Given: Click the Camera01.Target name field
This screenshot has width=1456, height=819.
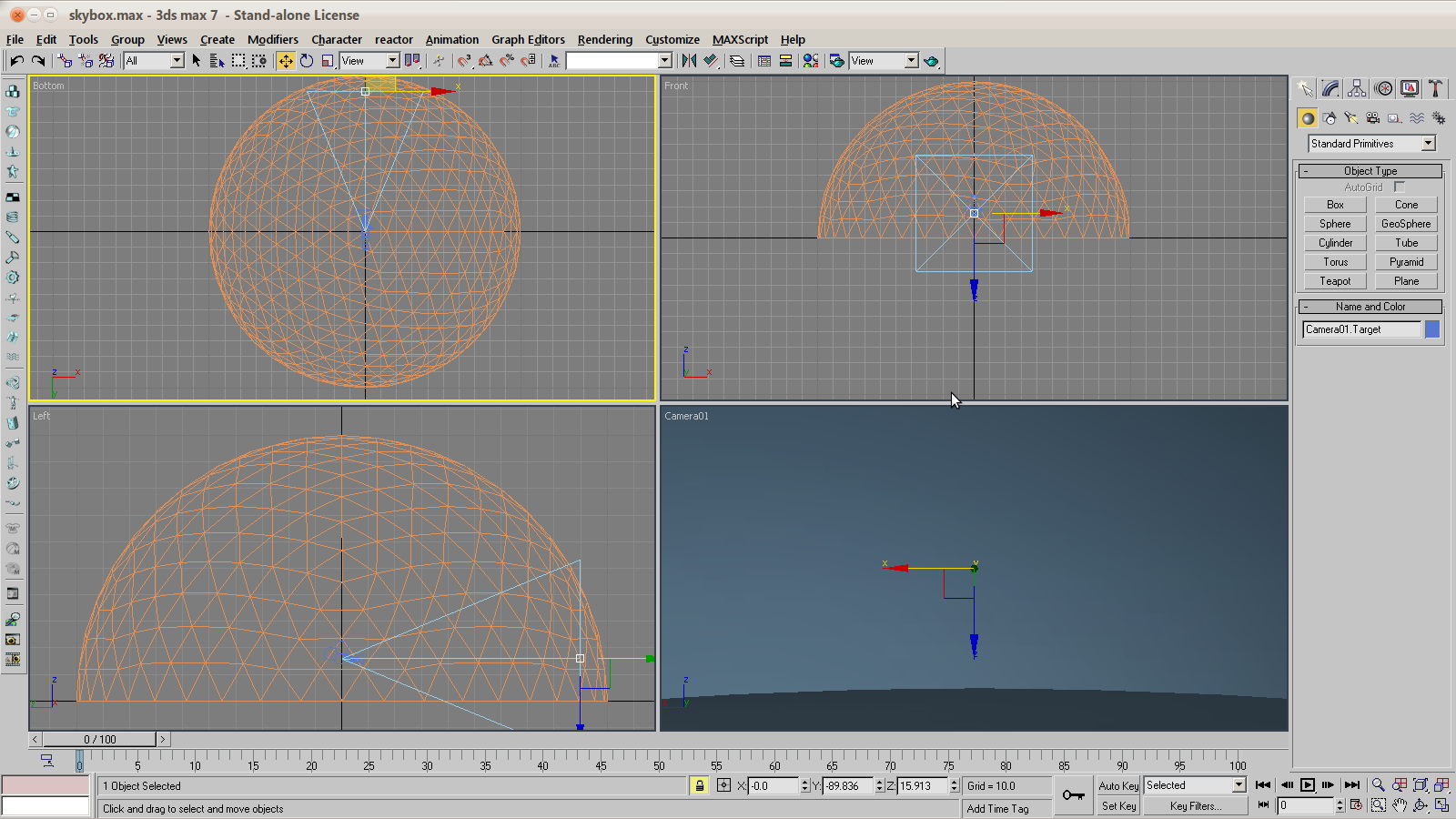Looking at the screenshot, I should click(x=1361, y=329).
